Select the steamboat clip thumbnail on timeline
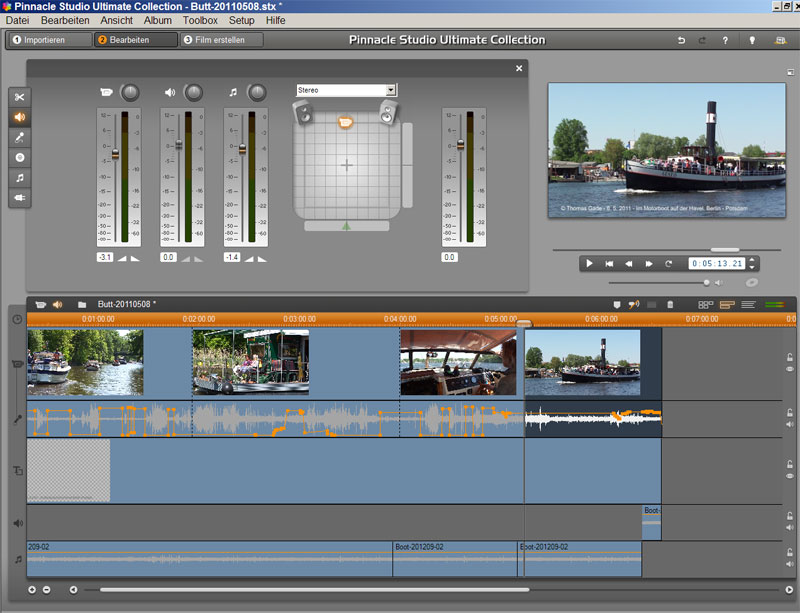The image size is (800, 613). point(583,362)
